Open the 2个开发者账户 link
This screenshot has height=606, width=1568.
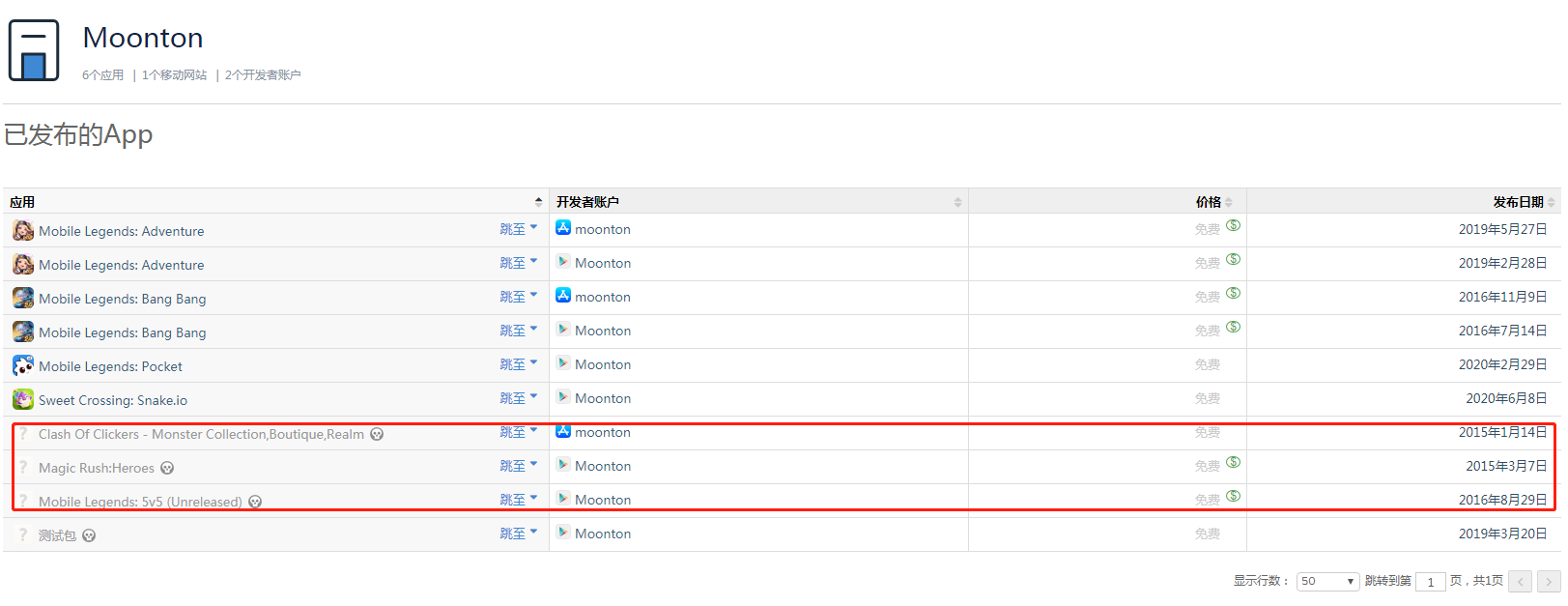(263, 75)
